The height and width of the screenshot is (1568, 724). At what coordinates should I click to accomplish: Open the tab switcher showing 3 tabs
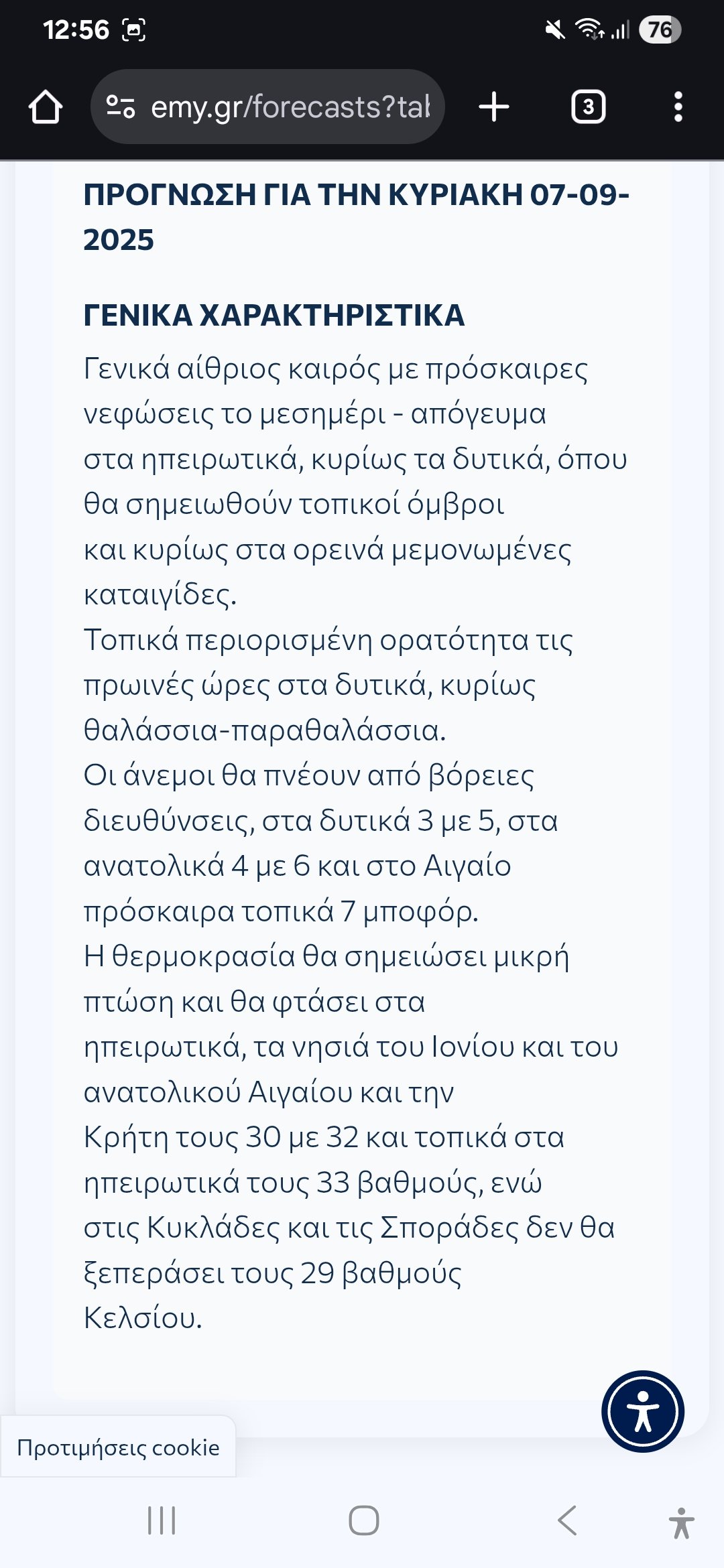(588, 107)
